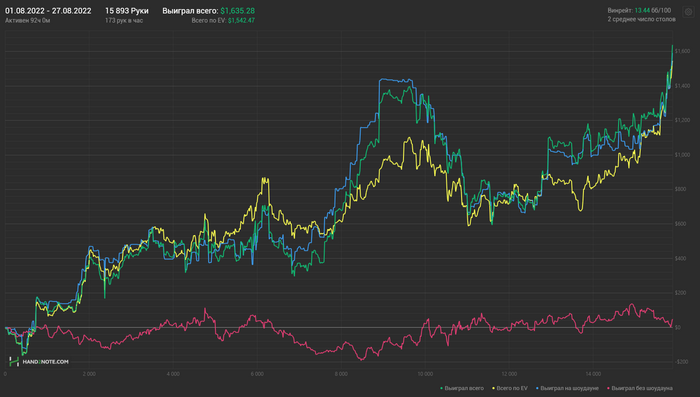The image size is (700, 397).
Task: Click the $1,600 y-axis label
Action: click(682, 51)
